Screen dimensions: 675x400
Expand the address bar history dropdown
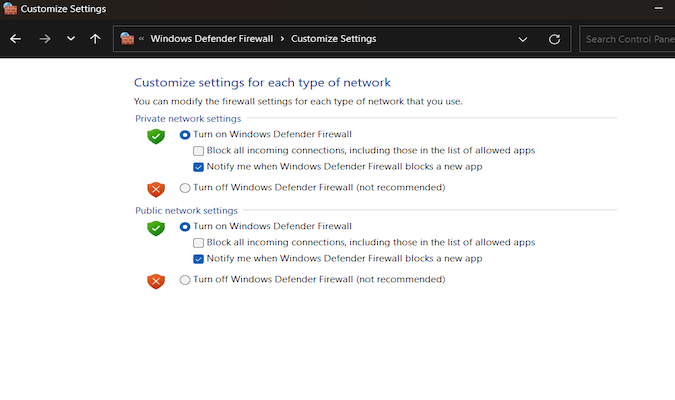(x=523, y=40)
